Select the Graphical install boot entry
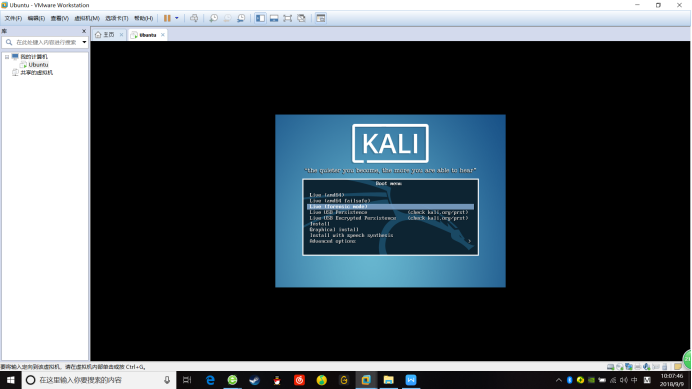Screen dimensions: 692x389 pyautogui.click(x=334, y=229)
